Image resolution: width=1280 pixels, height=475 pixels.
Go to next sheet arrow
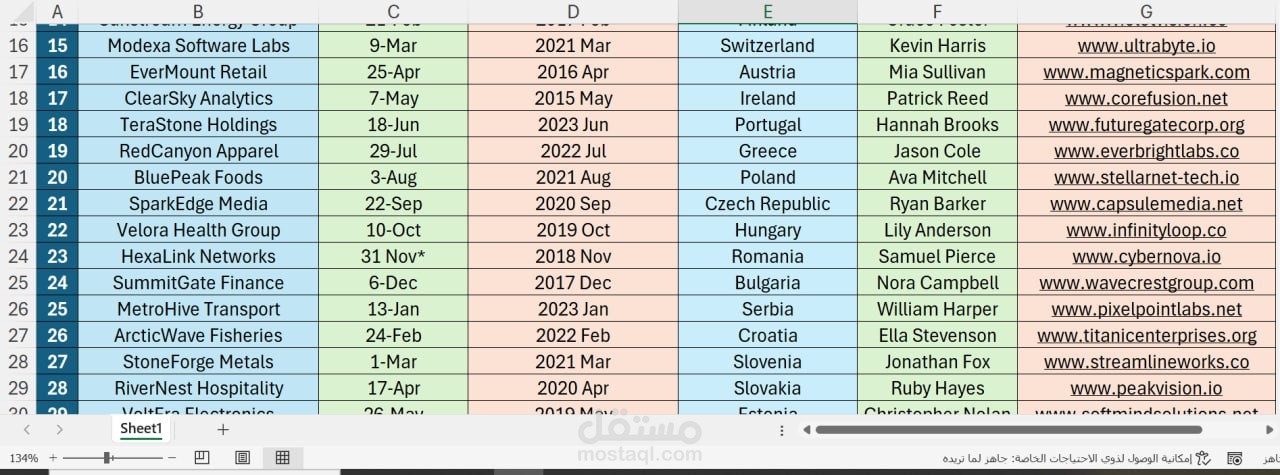(x=60, y=429)
